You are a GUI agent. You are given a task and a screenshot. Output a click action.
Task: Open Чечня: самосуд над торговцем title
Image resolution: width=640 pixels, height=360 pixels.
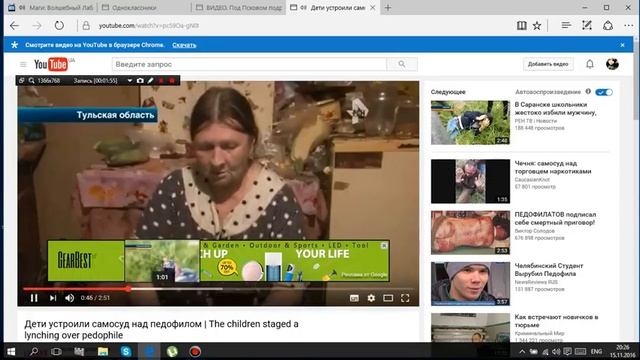553,167
